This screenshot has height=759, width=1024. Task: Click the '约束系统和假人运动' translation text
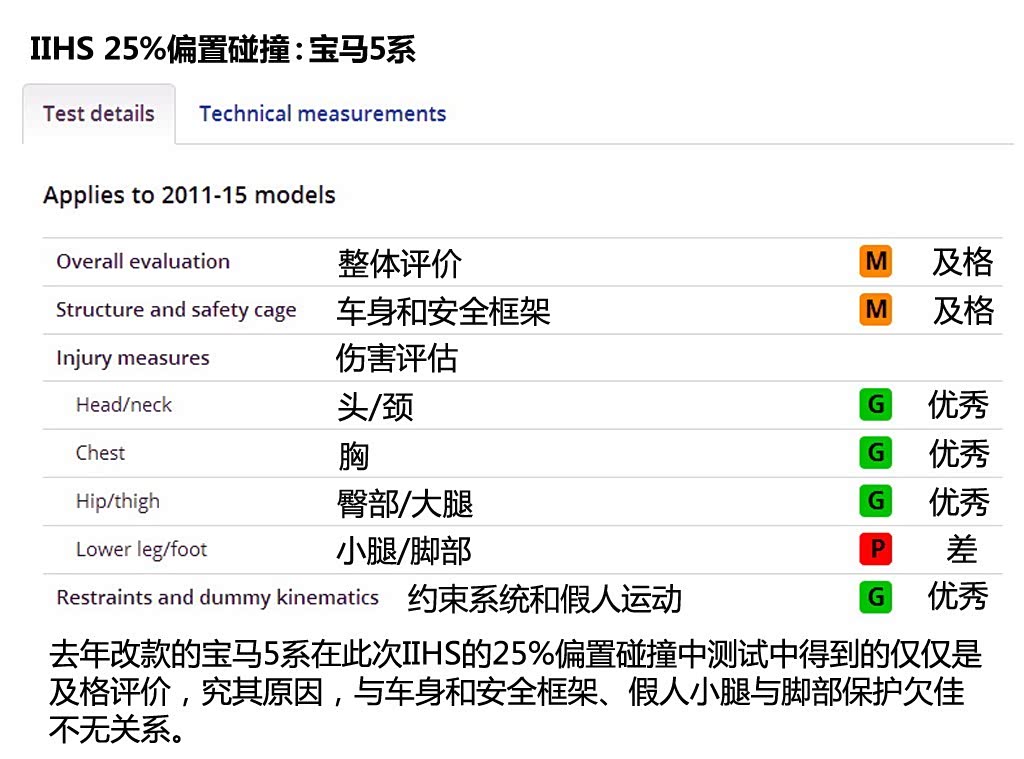(545, 599)
